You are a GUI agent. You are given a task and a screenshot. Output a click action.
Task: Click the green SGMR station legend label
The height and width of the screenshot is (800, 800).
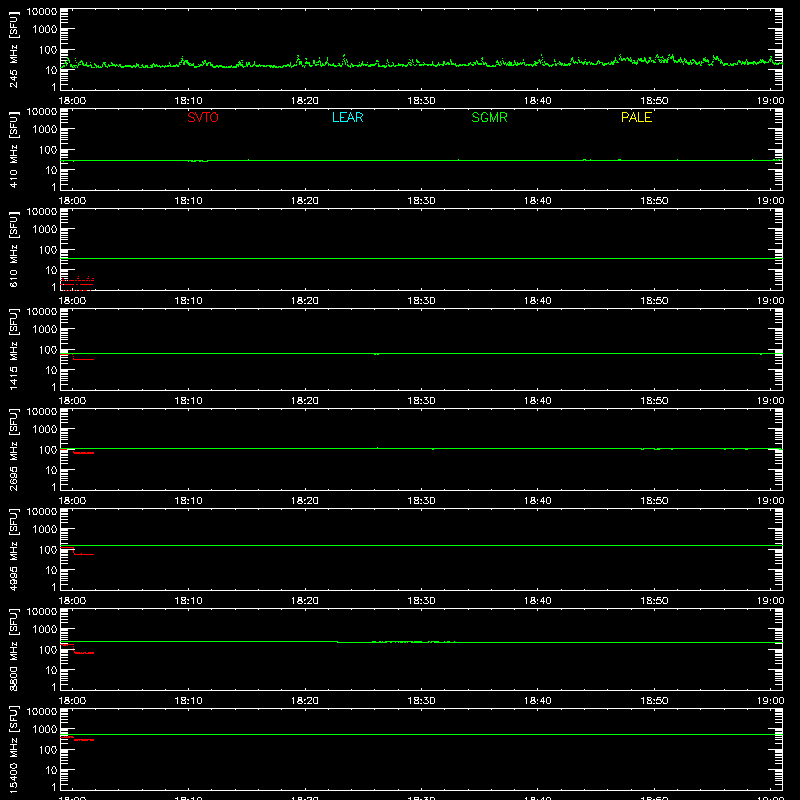pos(489,117)
